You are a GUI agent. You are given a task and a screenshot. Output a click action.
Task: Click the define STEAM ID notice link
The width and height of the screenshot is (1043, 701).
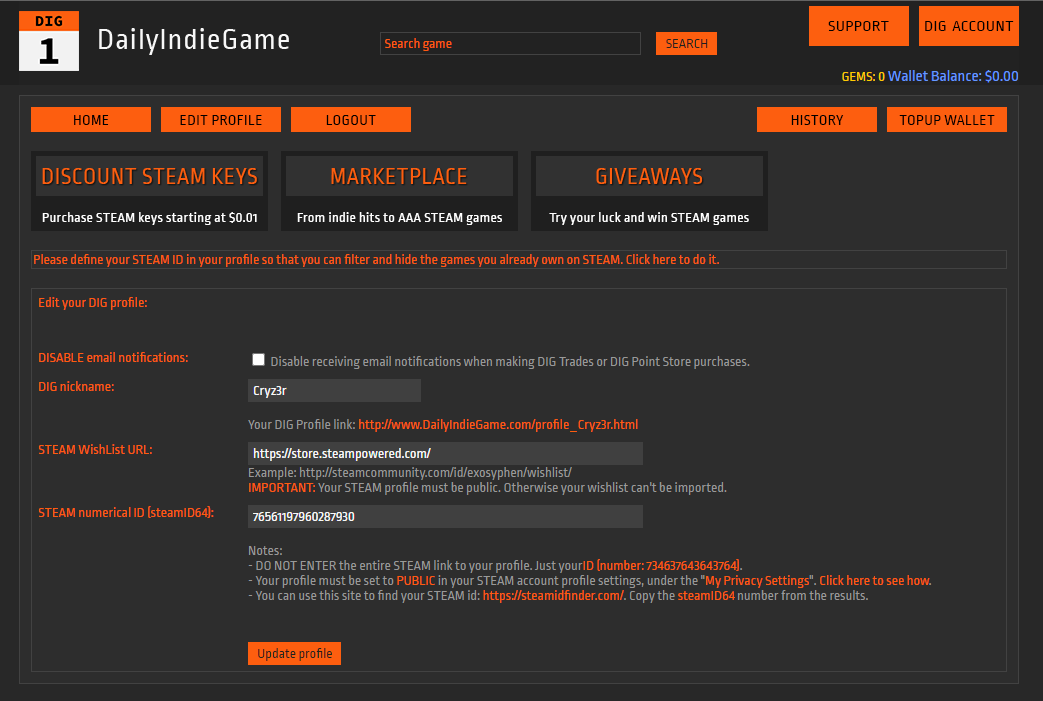[376, 259]
